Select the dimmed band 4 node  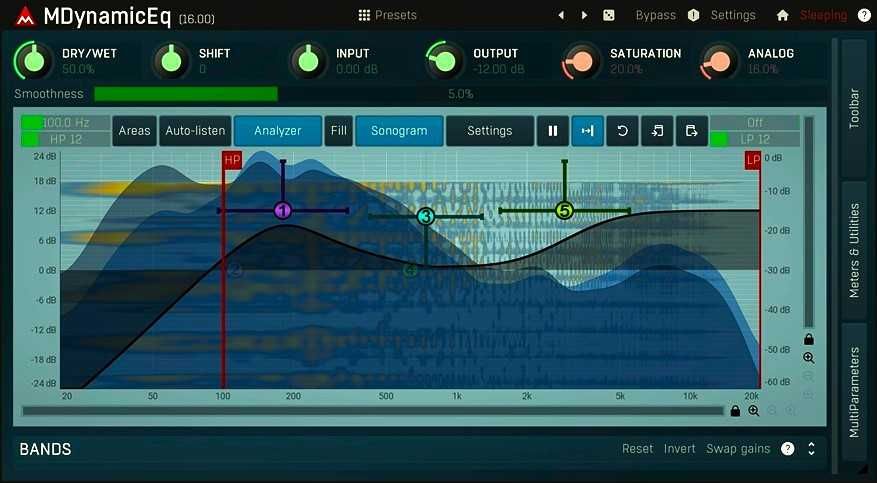pyautogui.click(x=411, y=271)
